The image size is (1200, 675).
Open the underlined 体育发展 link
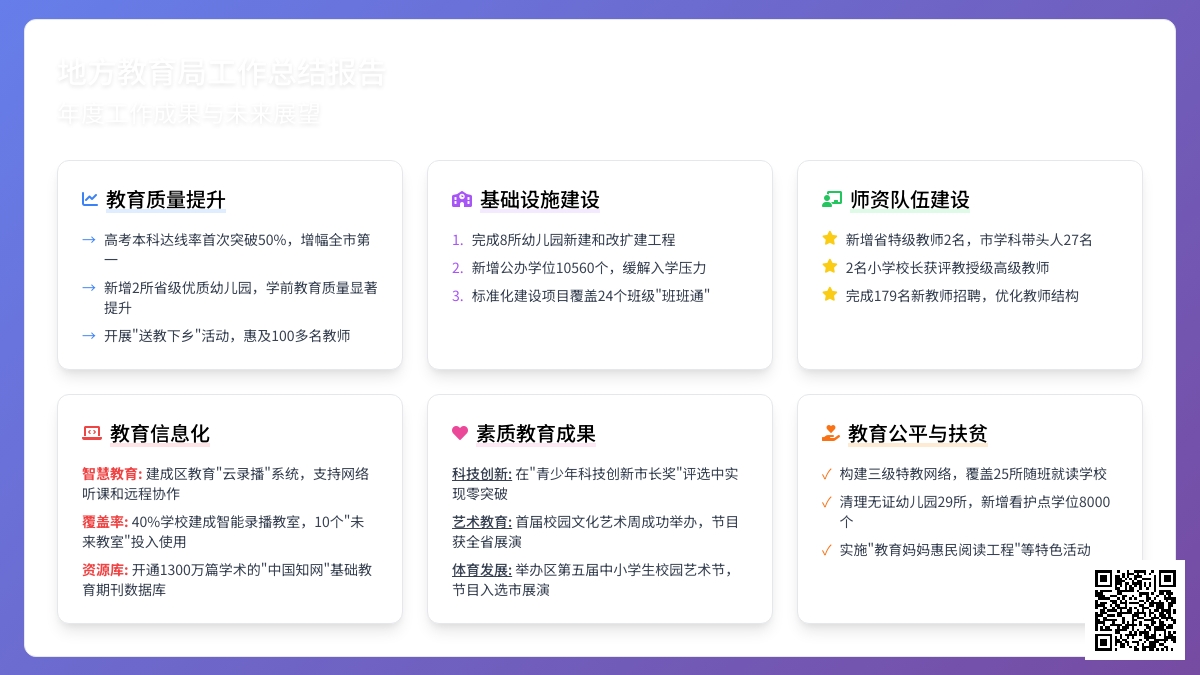pyautogui.click(x=481, y=570)
